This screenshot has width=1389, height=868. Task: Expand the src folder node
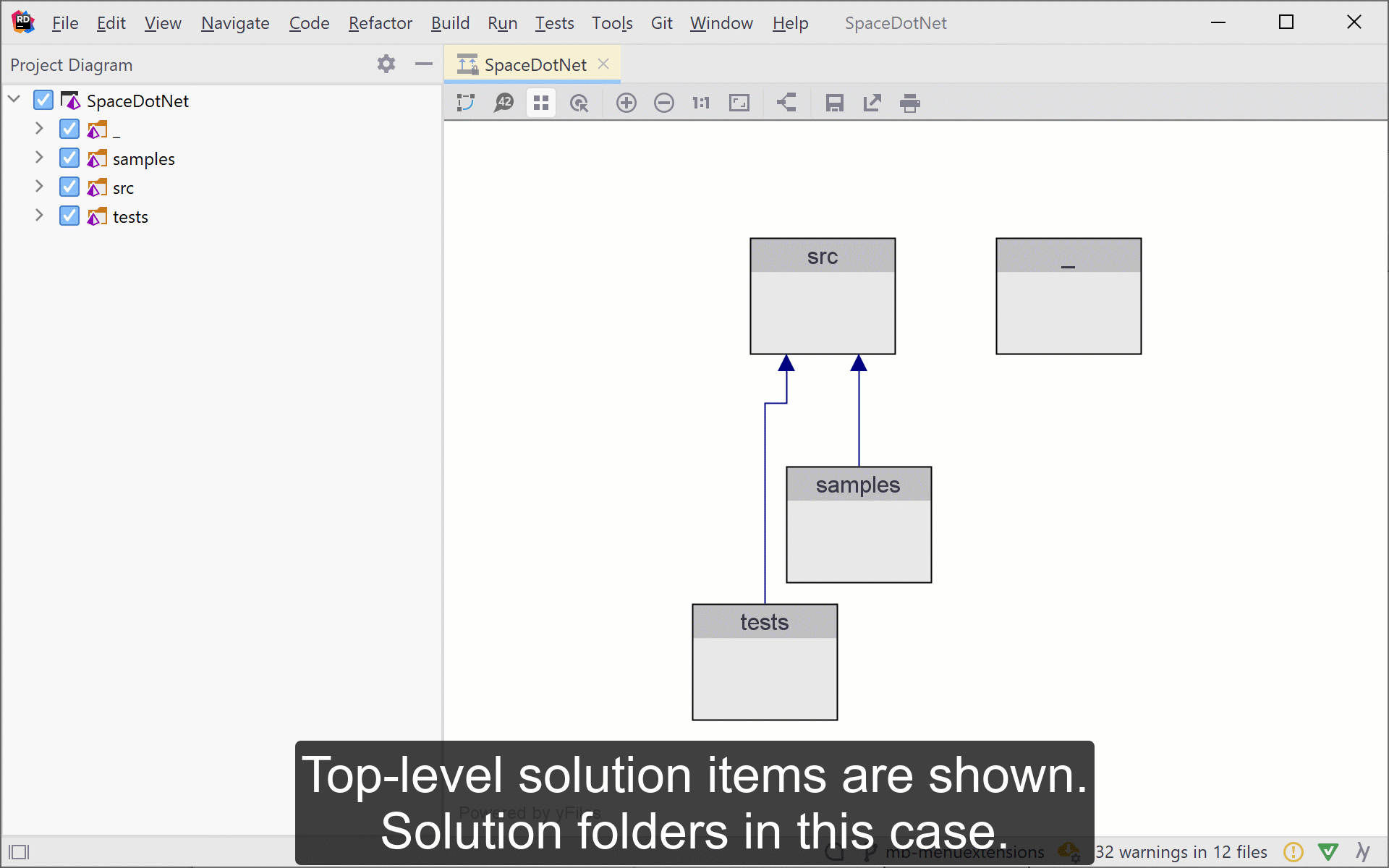point(39,187)
